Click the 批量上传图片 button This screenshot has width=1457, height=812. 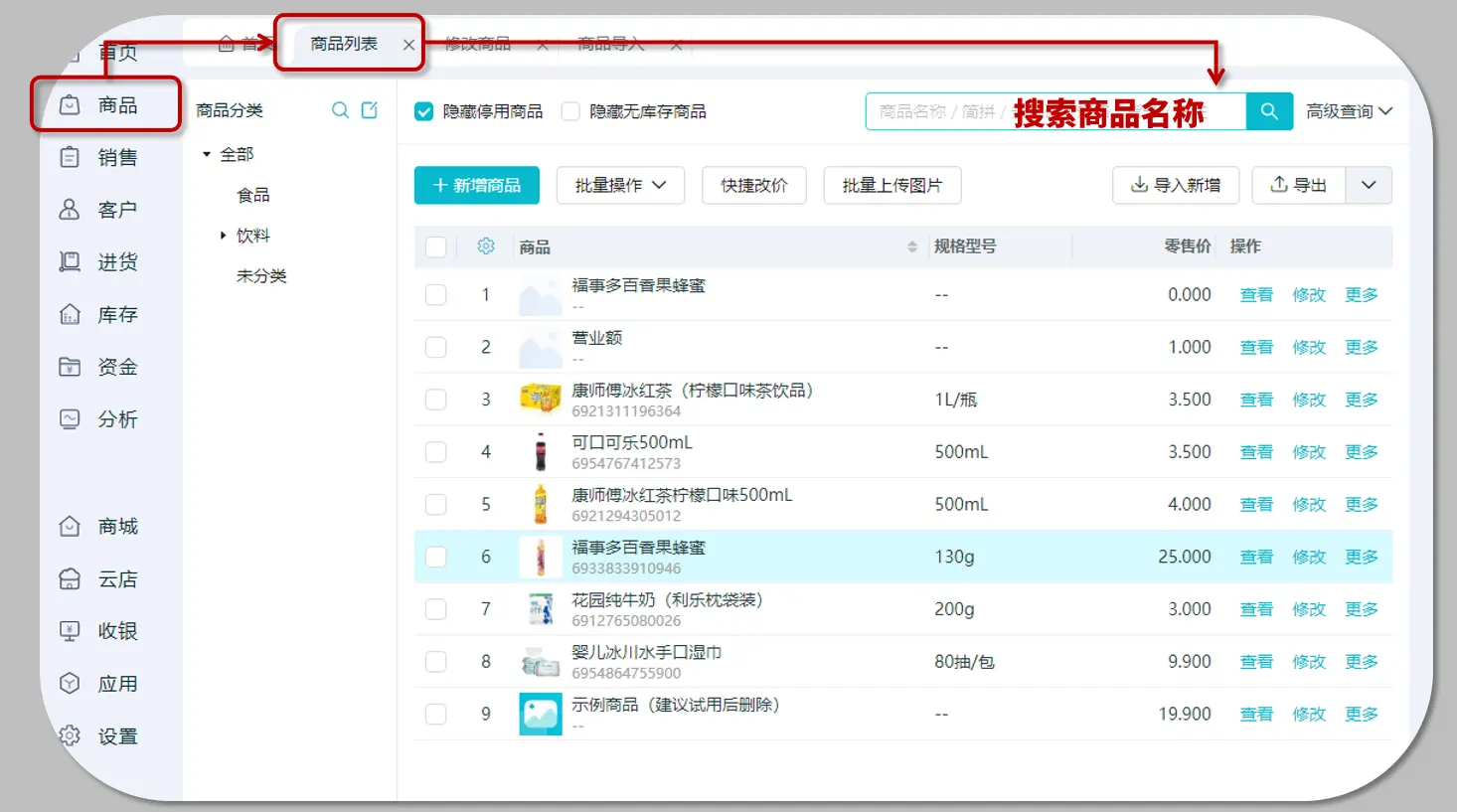click(892, 185)
